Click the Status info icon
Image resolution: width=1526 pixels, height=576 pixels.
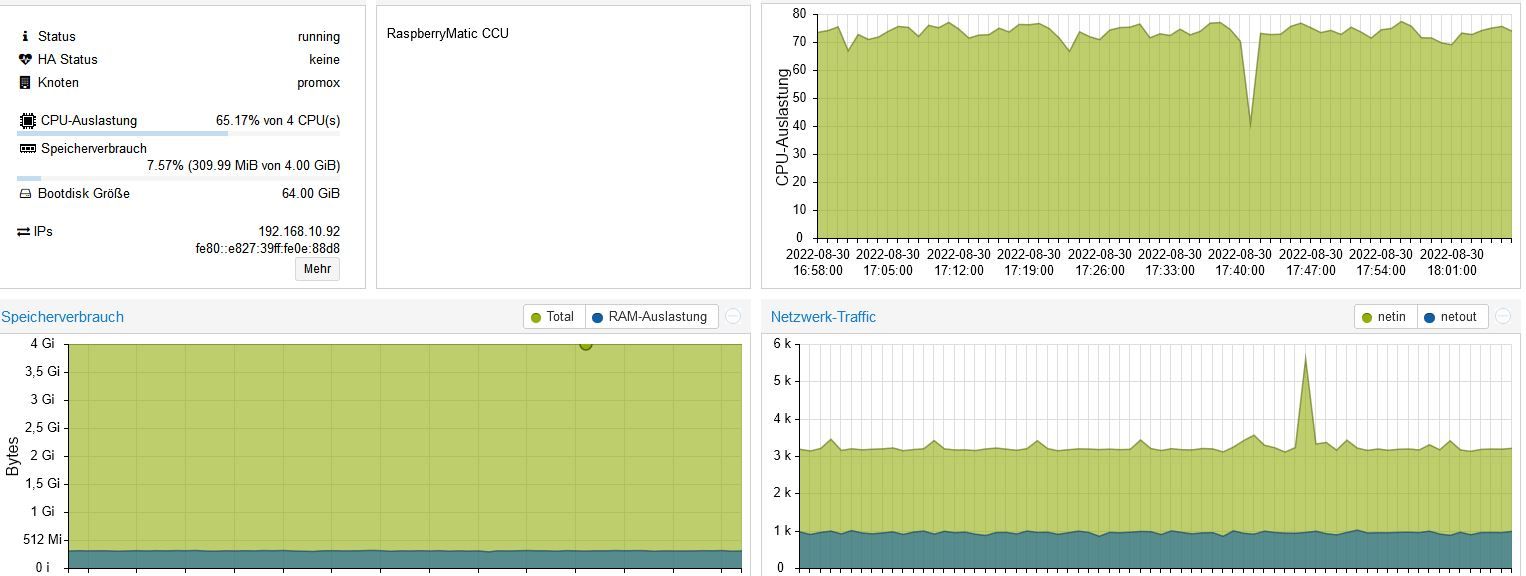(25, 36)
